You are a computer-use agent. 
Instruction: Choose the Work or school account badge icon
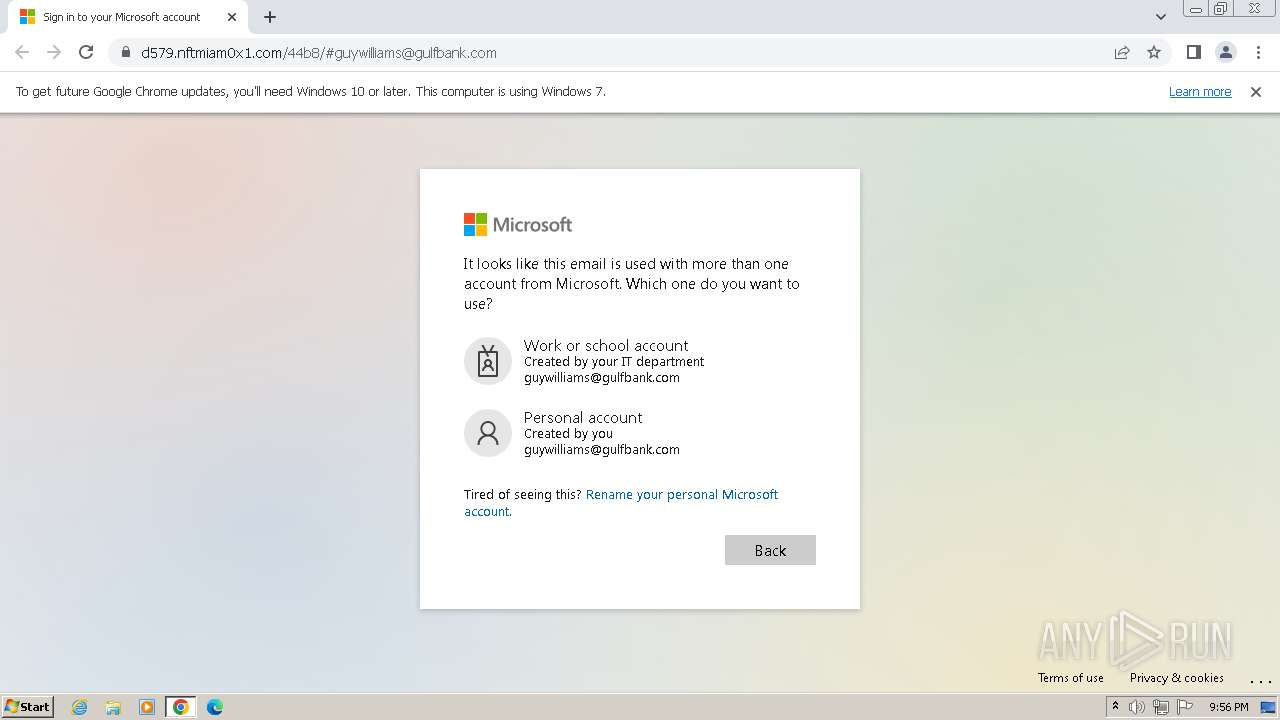point(488,361)
